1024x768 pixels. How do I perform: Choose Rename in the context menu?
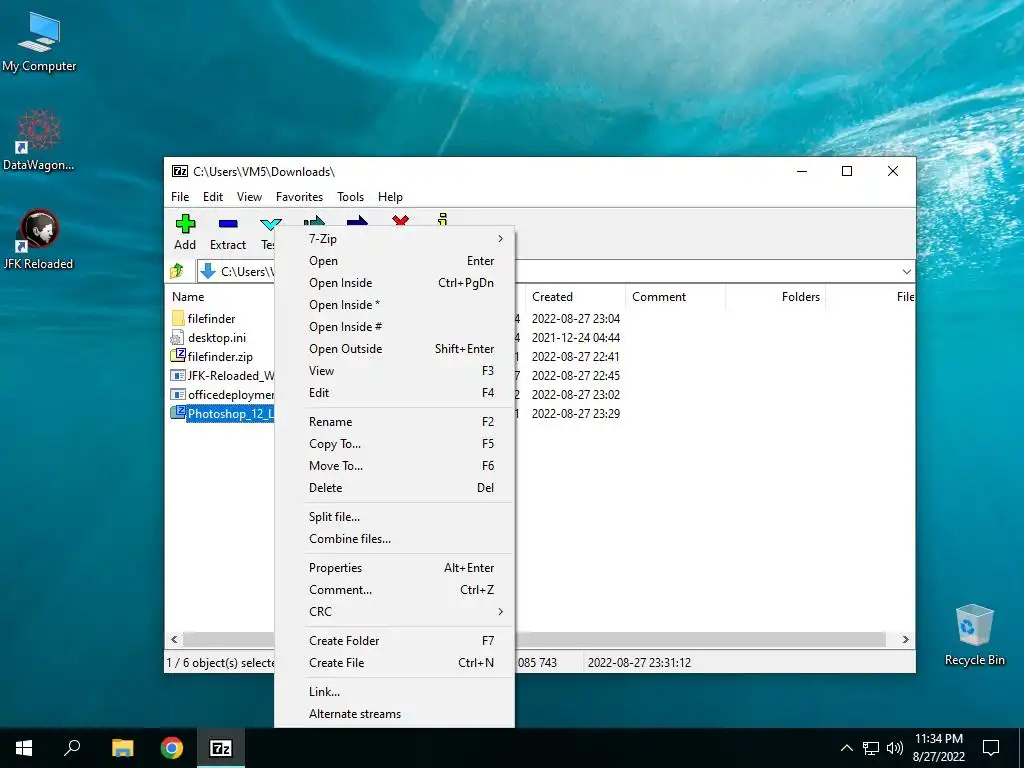(394, 422)
